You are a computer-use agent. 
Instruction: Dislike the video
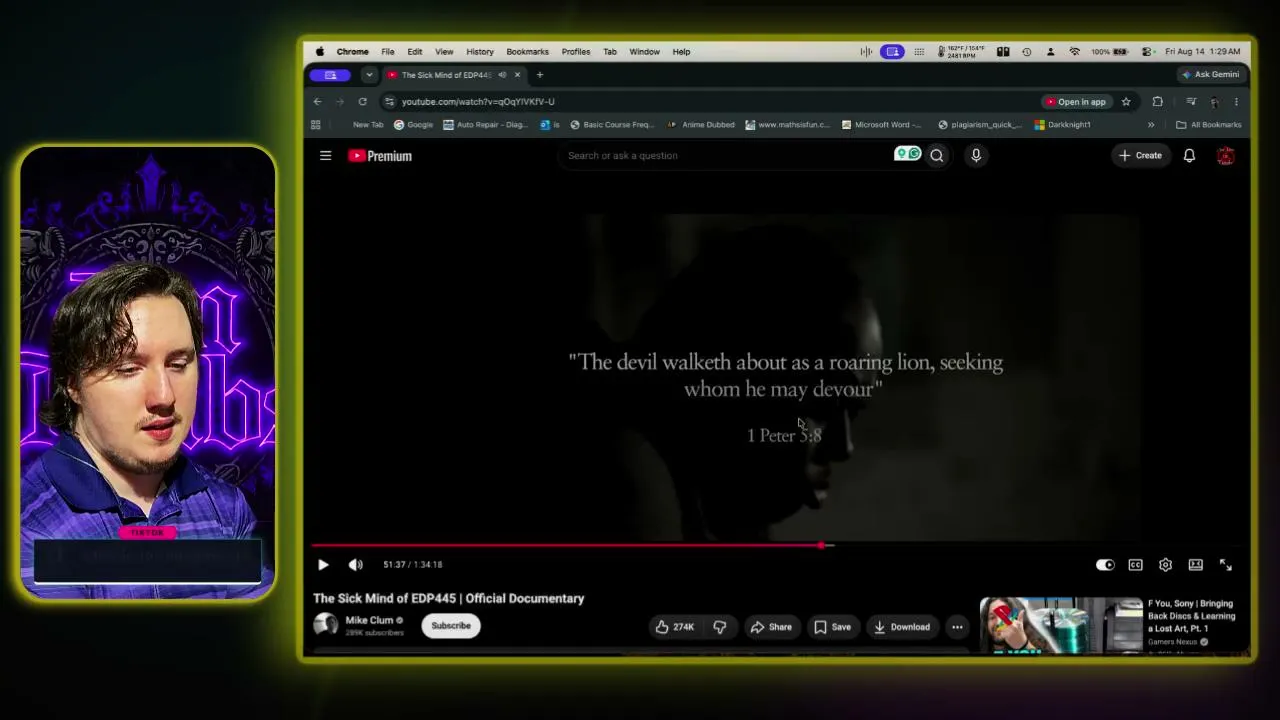[x=719, y=627]
